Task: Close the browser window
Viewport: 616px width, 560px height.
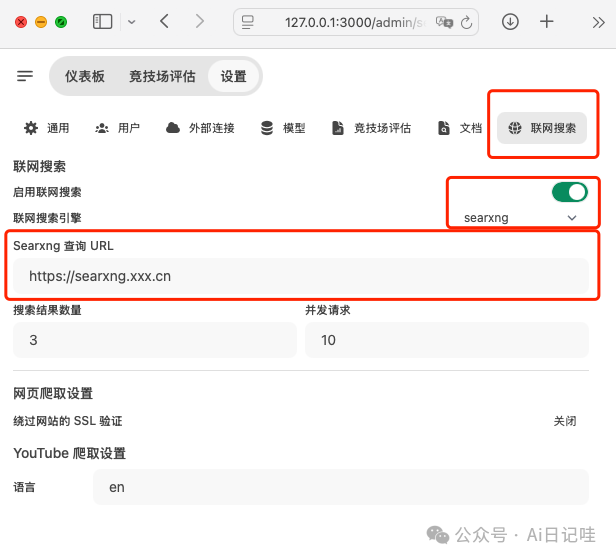Action: point(21,22)
